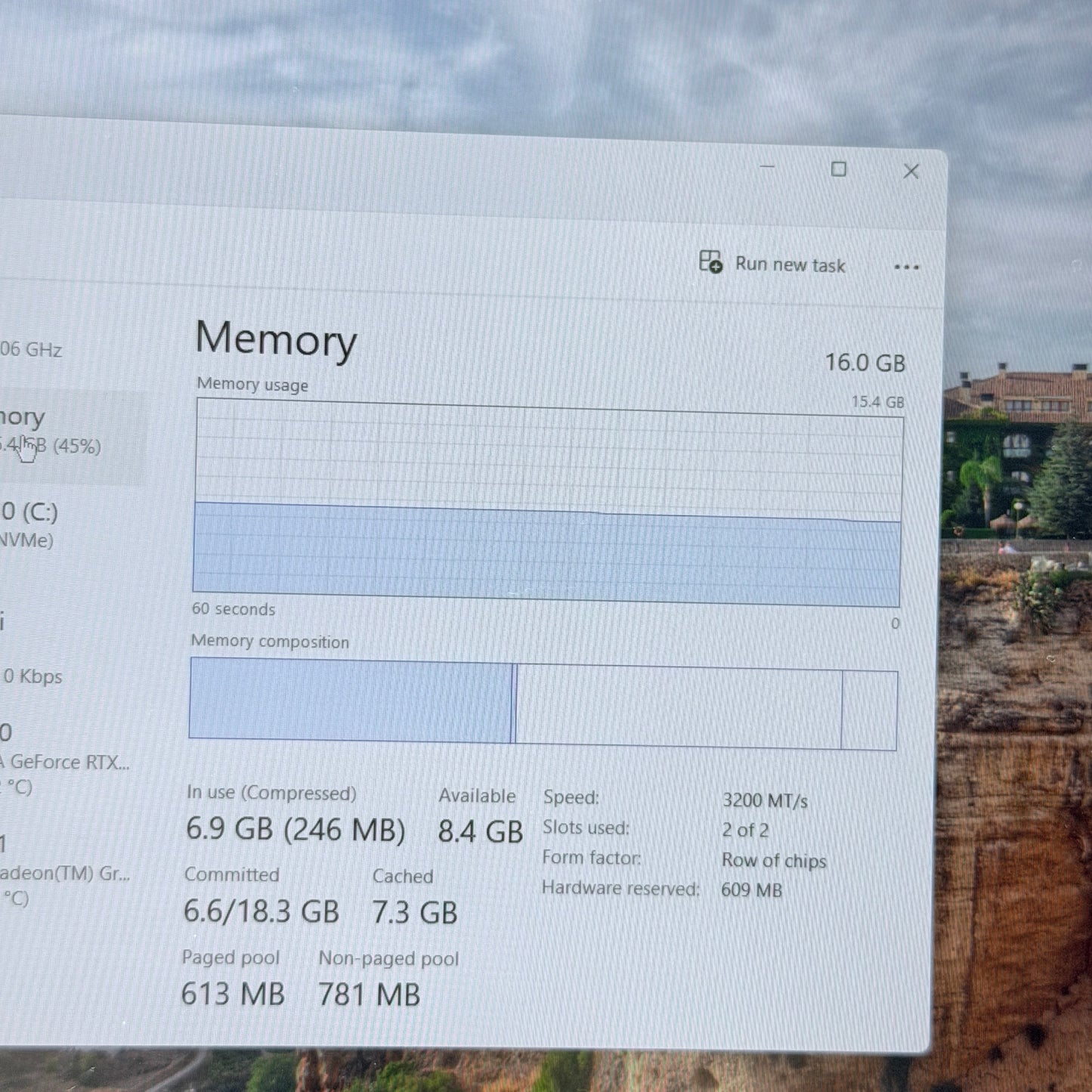
Task: Click the in-use segment of Memory composition
Action: pyautogui.click(x=351, y=700)
